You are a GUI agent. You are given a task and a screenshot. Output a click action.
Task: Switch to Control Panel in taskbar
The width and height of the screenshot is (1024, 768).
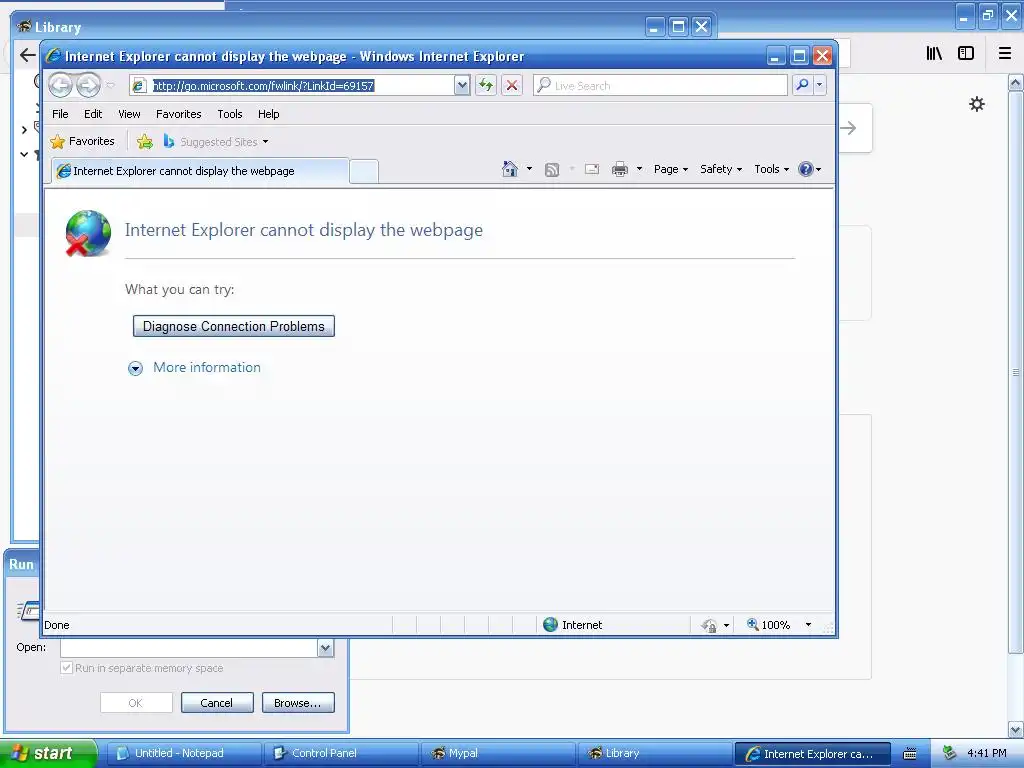pyautogui.click(x=340, y=754)
